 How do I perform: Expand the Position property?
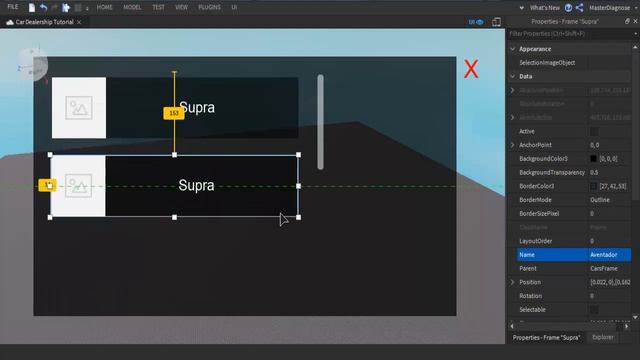coord(513,282)
